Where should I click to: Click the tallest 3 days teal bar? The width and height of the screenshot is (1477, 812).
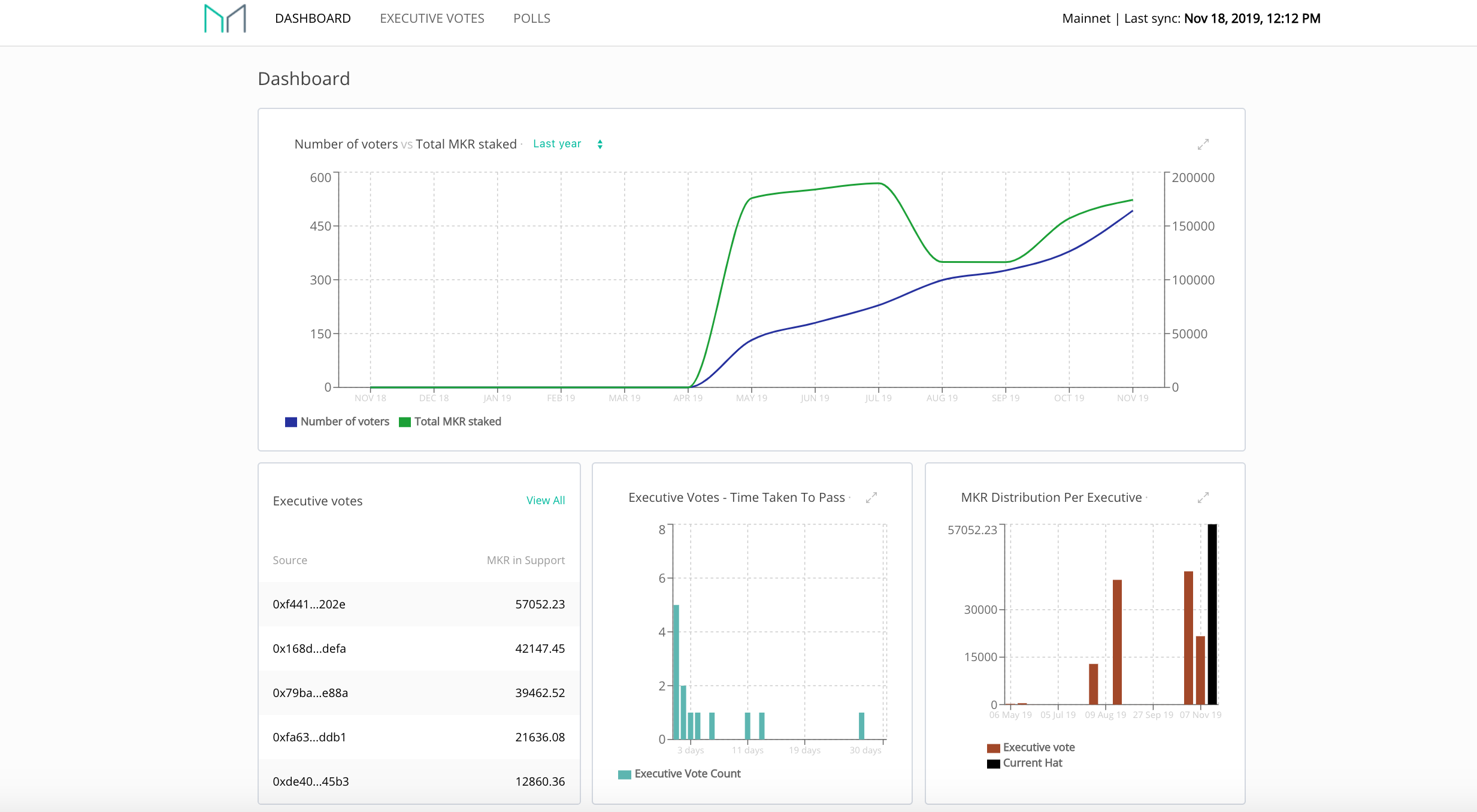tap(676, 671)
